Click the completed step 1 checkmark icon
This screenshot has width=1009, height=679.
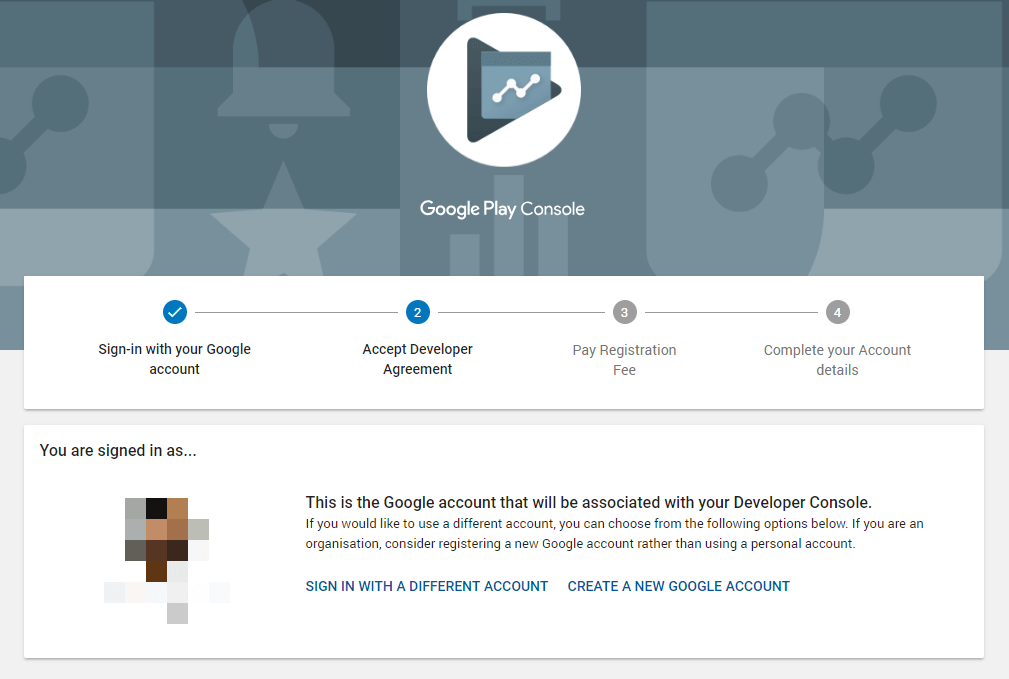pos(175,313)
